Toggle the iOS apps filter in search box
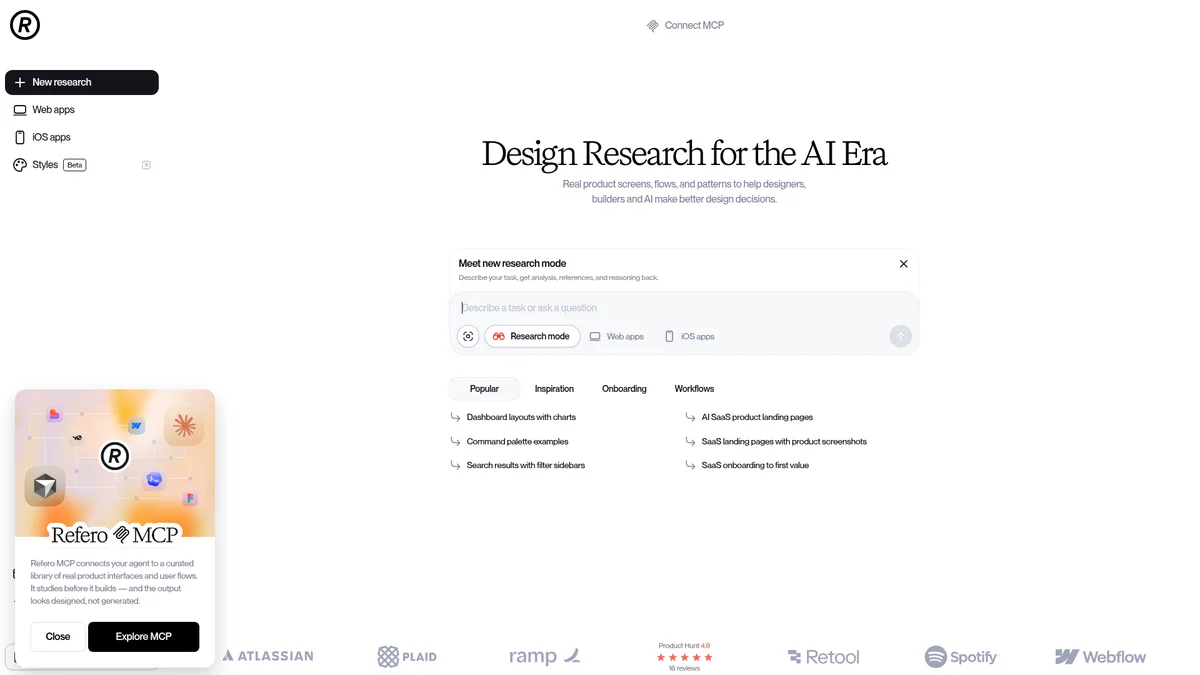Viewport: 1200px width, 675px height. [689, 336]
